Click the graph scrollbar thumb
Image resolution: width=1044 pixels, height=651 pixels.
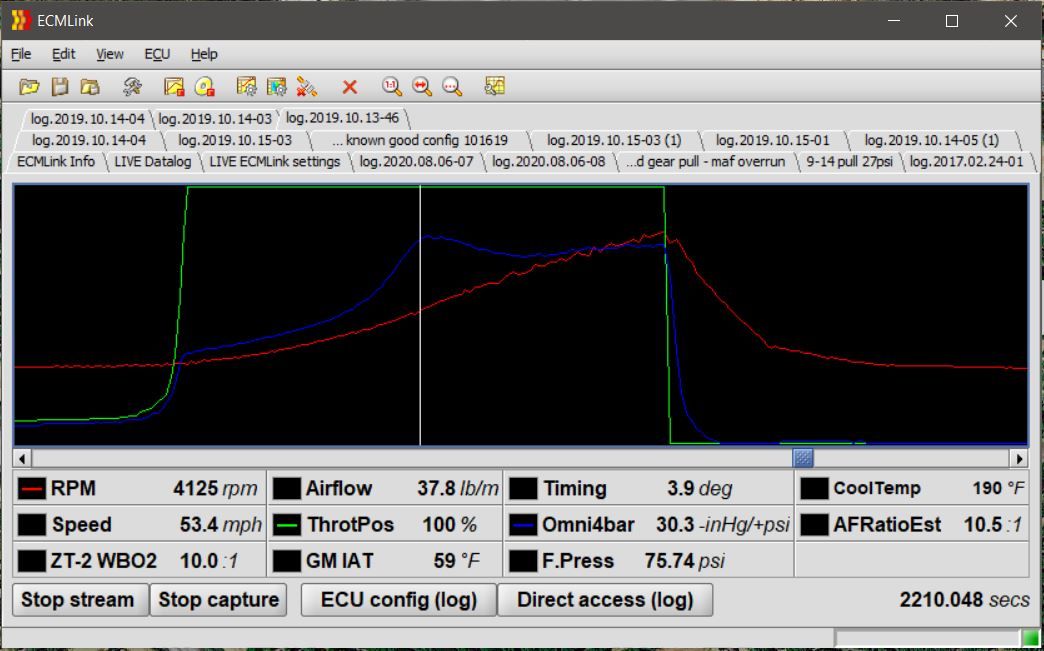[x=803, y=458]
